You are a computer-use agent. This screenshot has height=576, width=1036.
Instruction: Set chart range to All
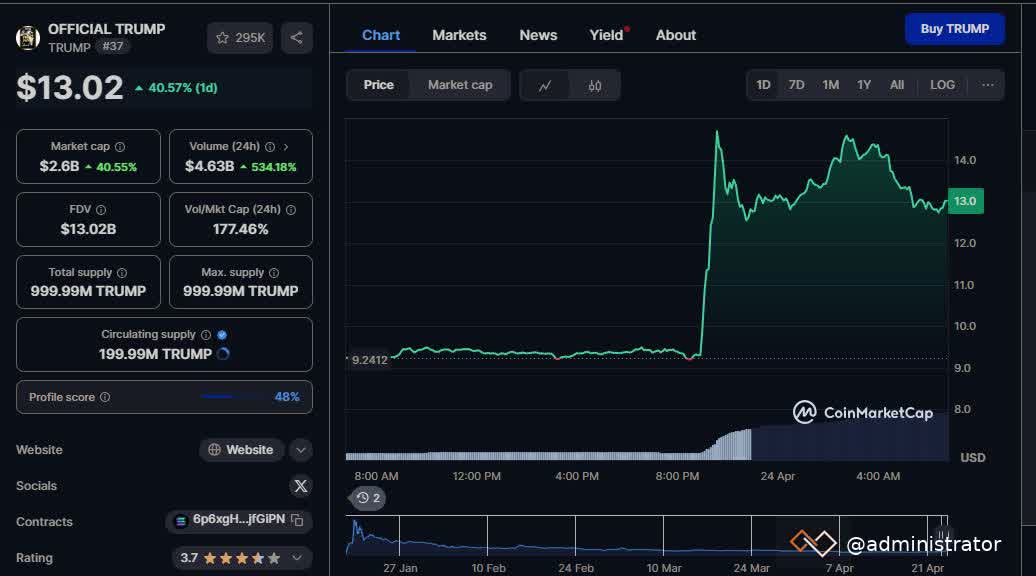coord(897,85)
